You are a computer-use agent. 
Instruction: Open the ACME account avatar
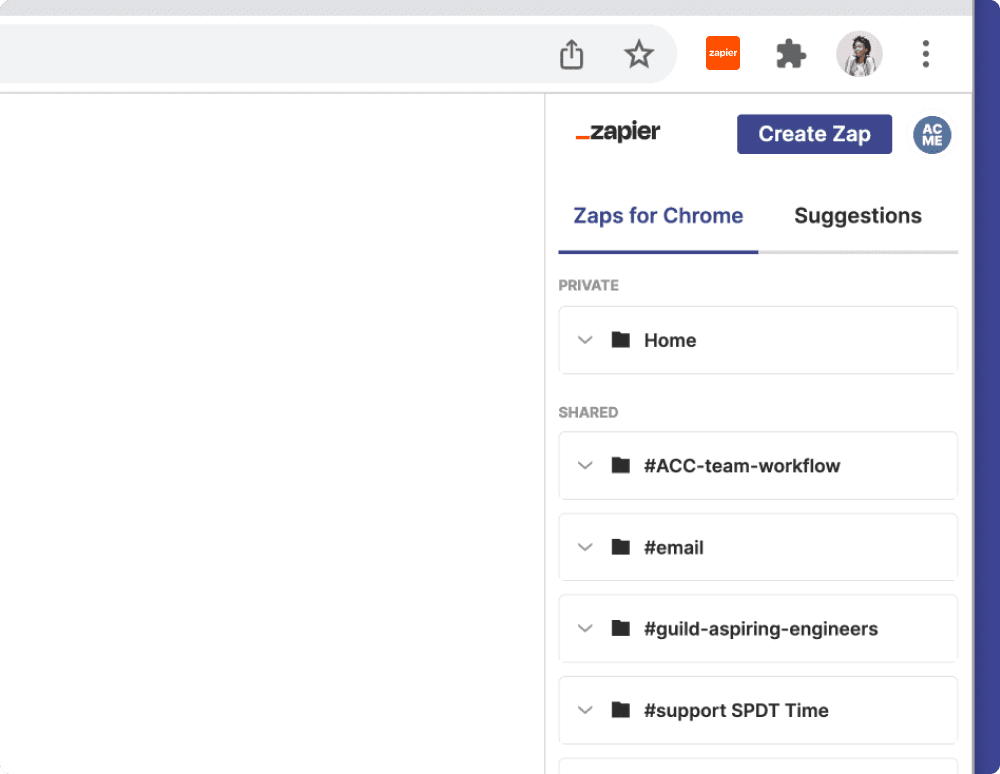(931, 135)
